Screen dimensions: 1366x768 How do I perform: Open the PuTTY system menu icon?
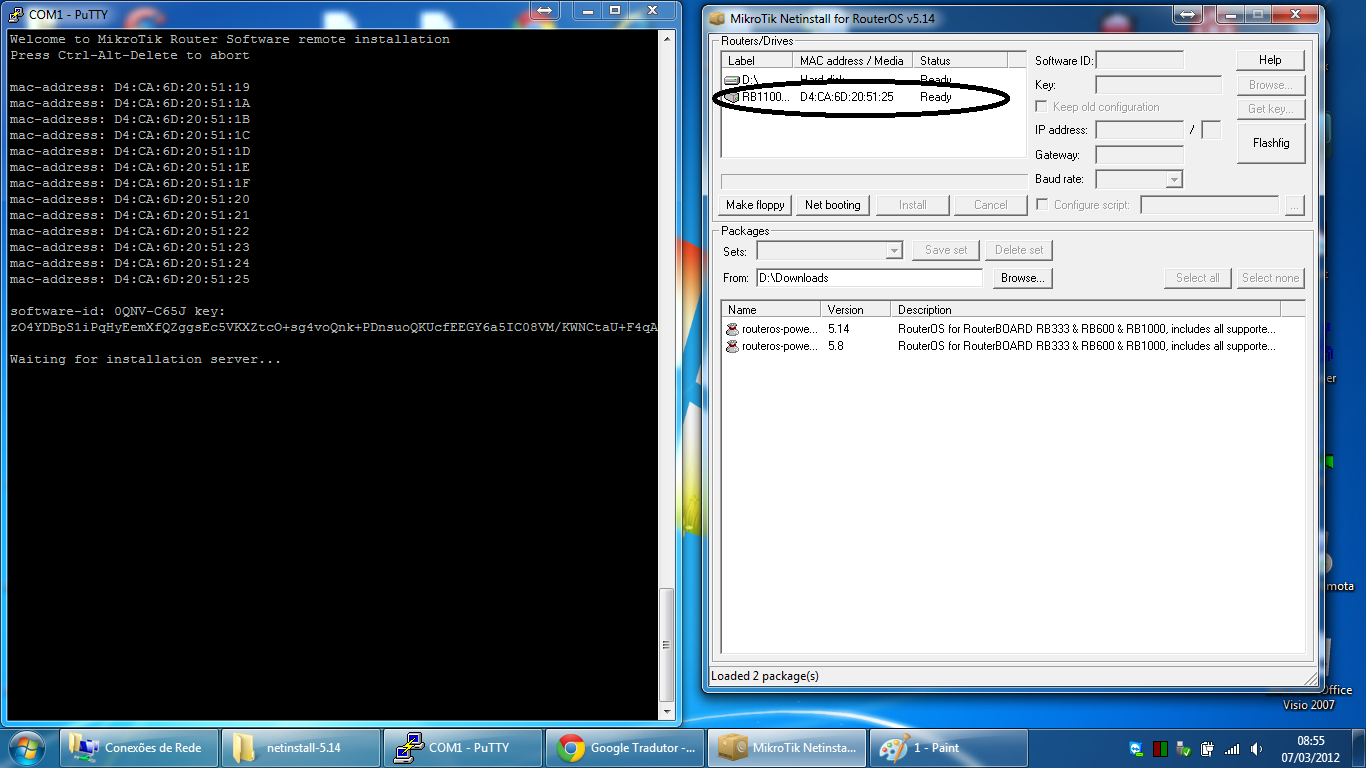click(15, 15)
